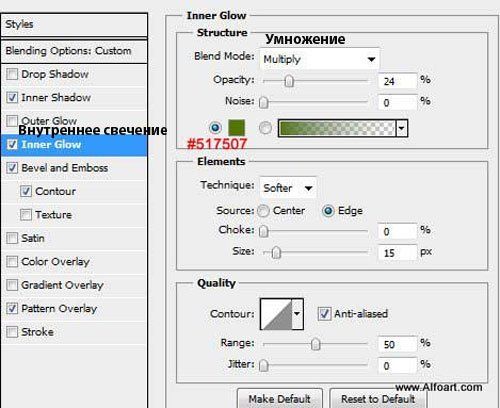500x408 pixels.
Task: Toggle the Contour sub-option checkbox
Action: click(26, 191)
